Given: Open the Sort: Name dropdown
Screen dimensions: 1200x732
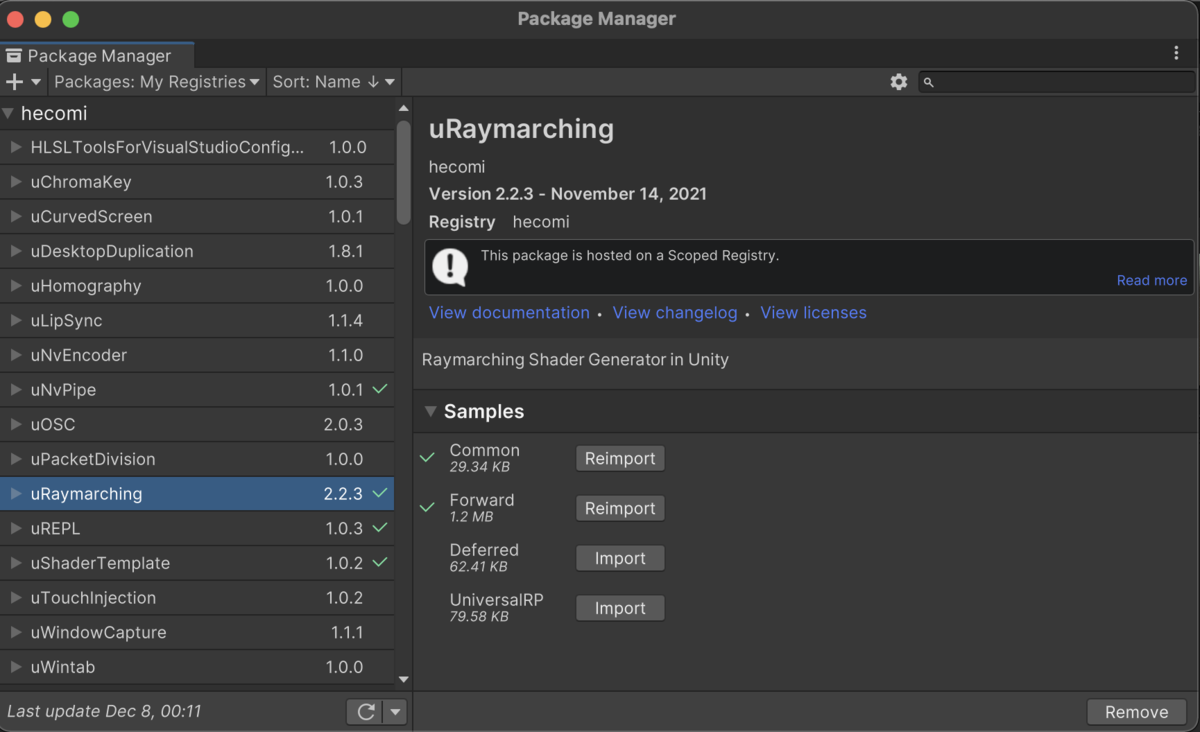Looking at the screenshot, I should [x=334, y=82].
